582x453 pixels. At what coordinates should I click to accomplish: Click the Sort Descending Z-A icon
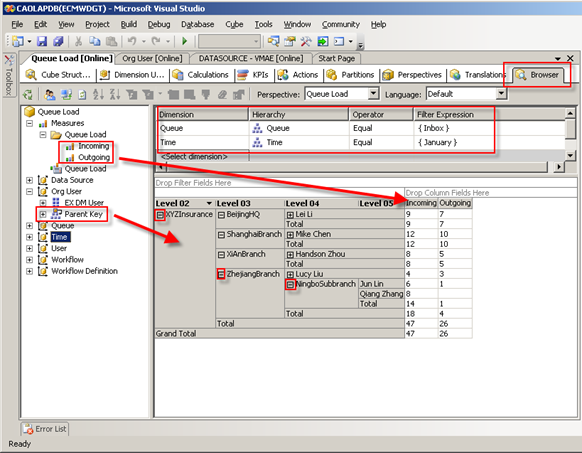point(115,95)
